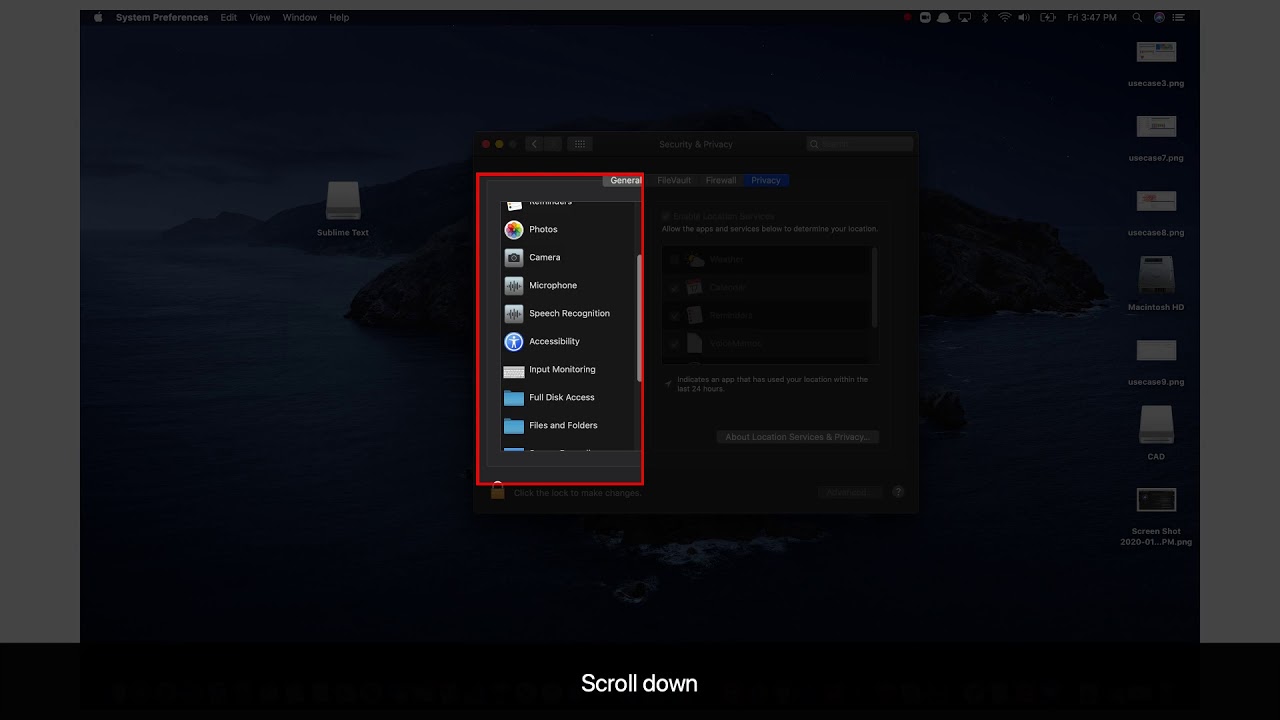
Task: Open the volume menu bar icon
Action: [1025, 17]
